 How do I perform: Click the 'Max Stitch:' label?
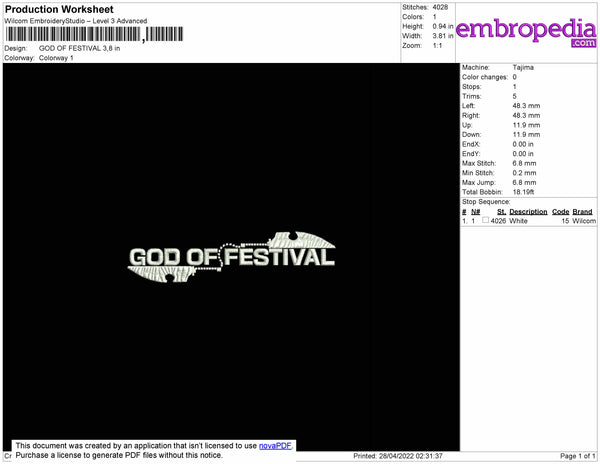[x=479, y=163]
